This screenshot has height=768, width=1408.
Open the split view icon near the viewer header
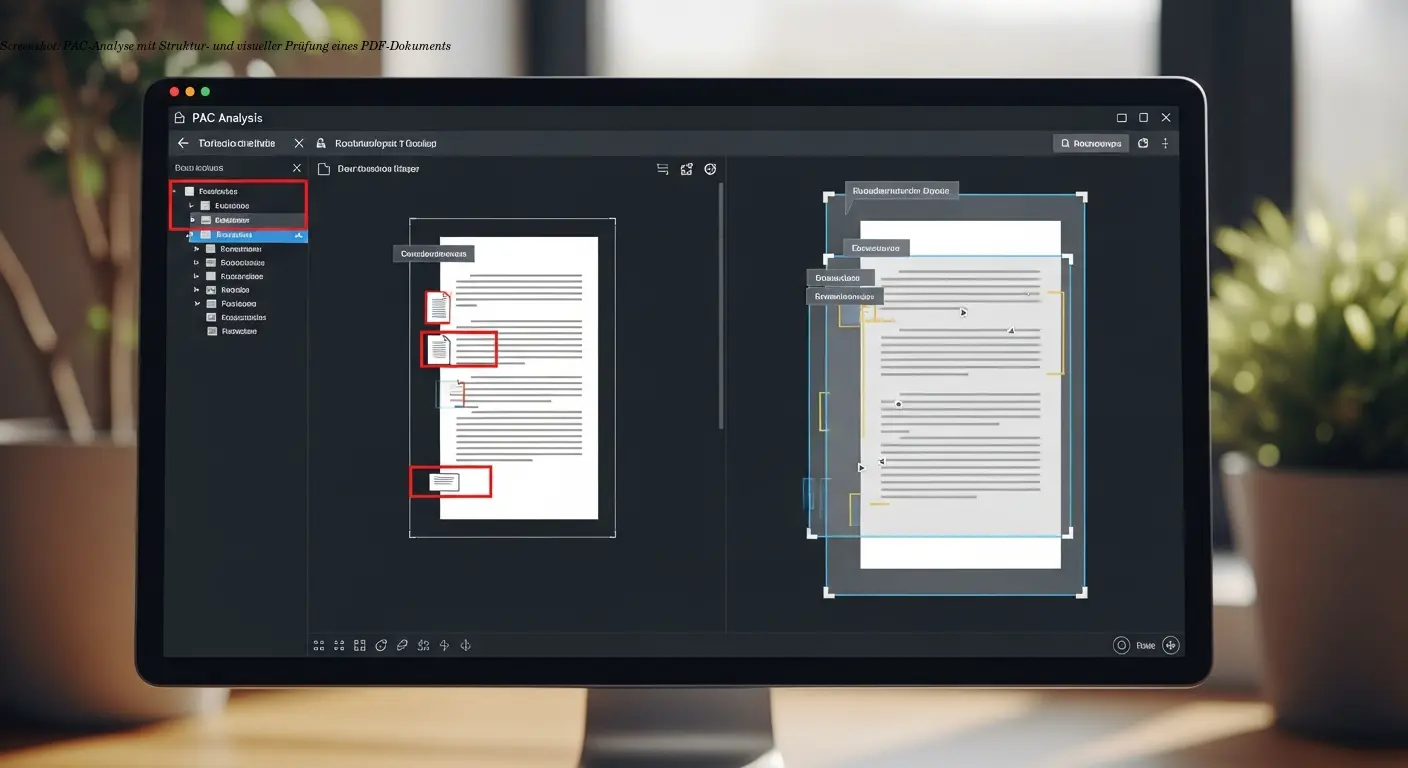click(686, 169)
